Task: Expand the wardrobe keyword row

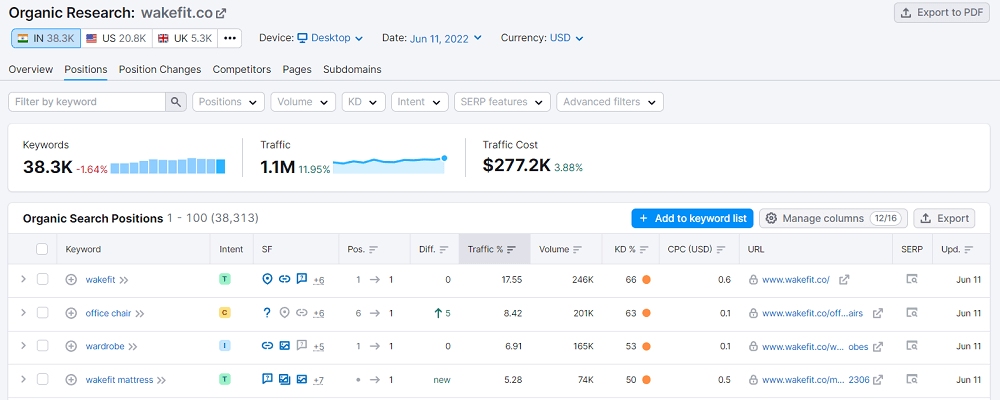Action: point(23,346)
